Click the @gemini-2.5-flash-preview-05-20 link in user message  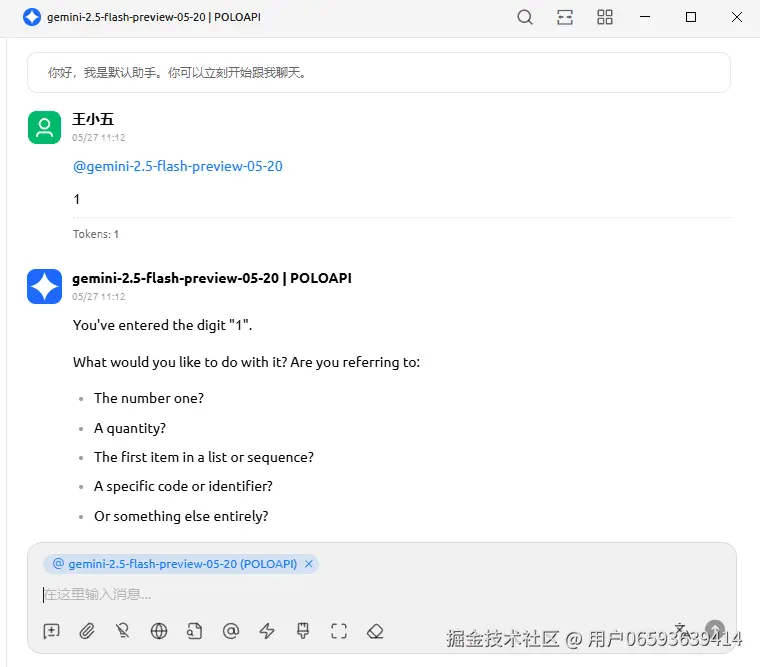pyautogui.click(x=177, y=166)
